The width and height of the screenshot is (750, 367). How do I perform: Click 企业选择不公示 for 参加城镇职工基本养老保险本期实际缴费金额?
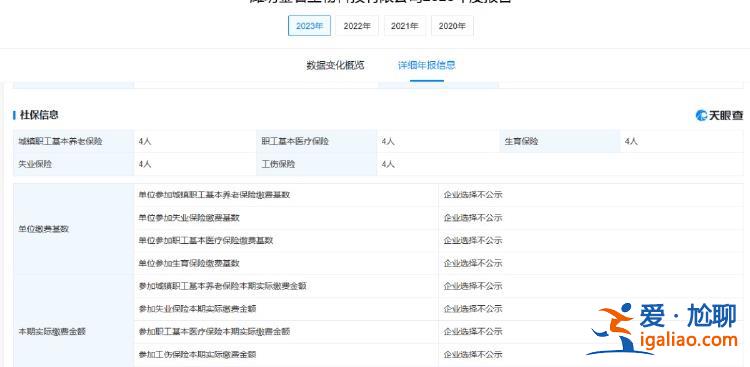[473, 286]
